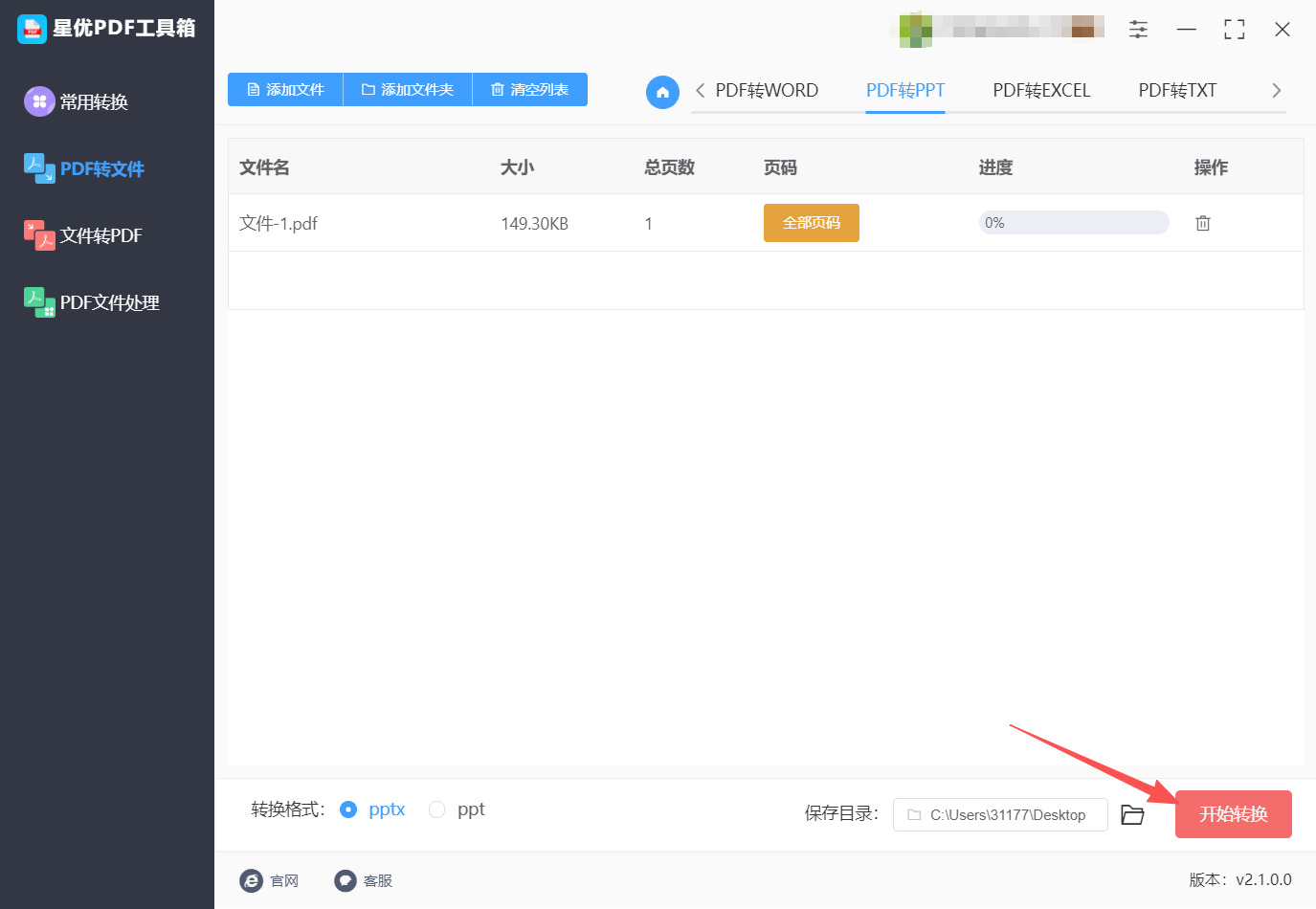The height and width of the screenshot is (909, 1316).
Task: Click the save directory path field
Action: point(1000,815)
